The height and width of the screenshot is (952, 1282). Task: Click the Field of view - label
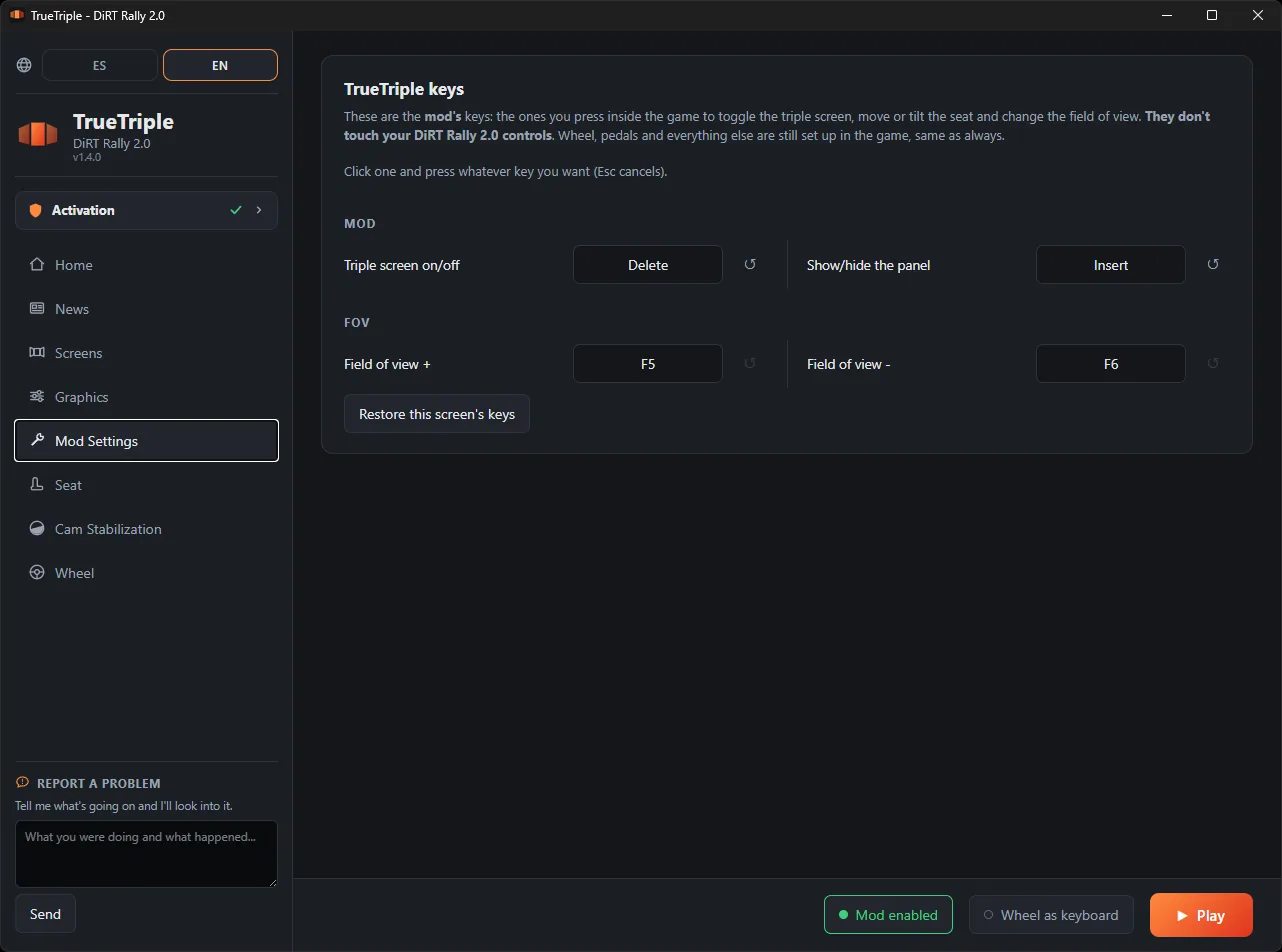coord(849,364)
